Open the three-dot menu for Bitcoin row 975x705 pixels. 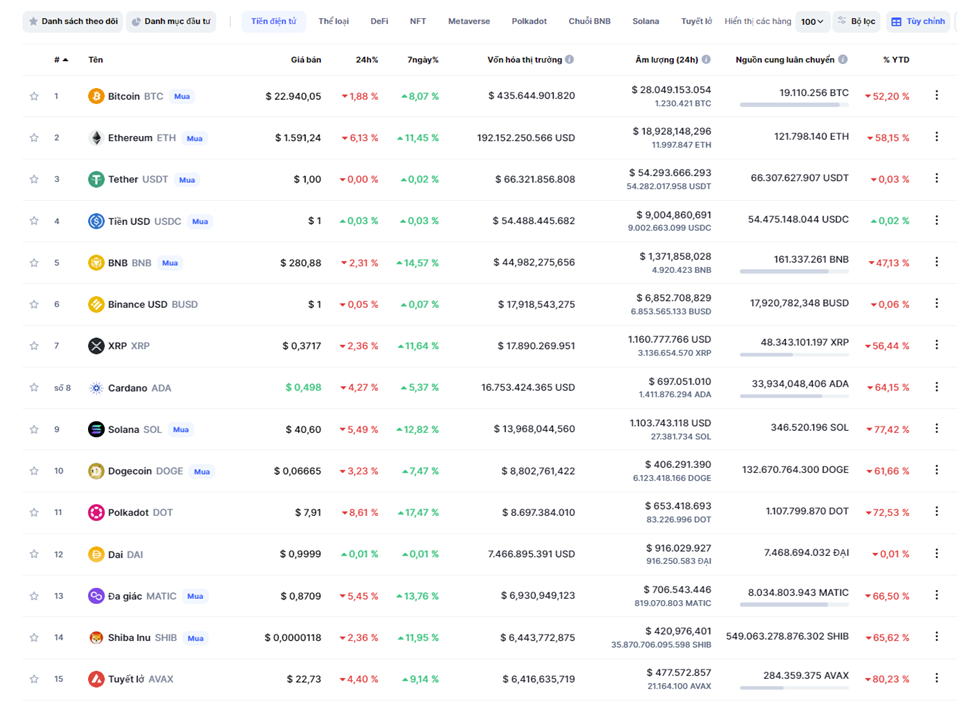pos(936,95)
